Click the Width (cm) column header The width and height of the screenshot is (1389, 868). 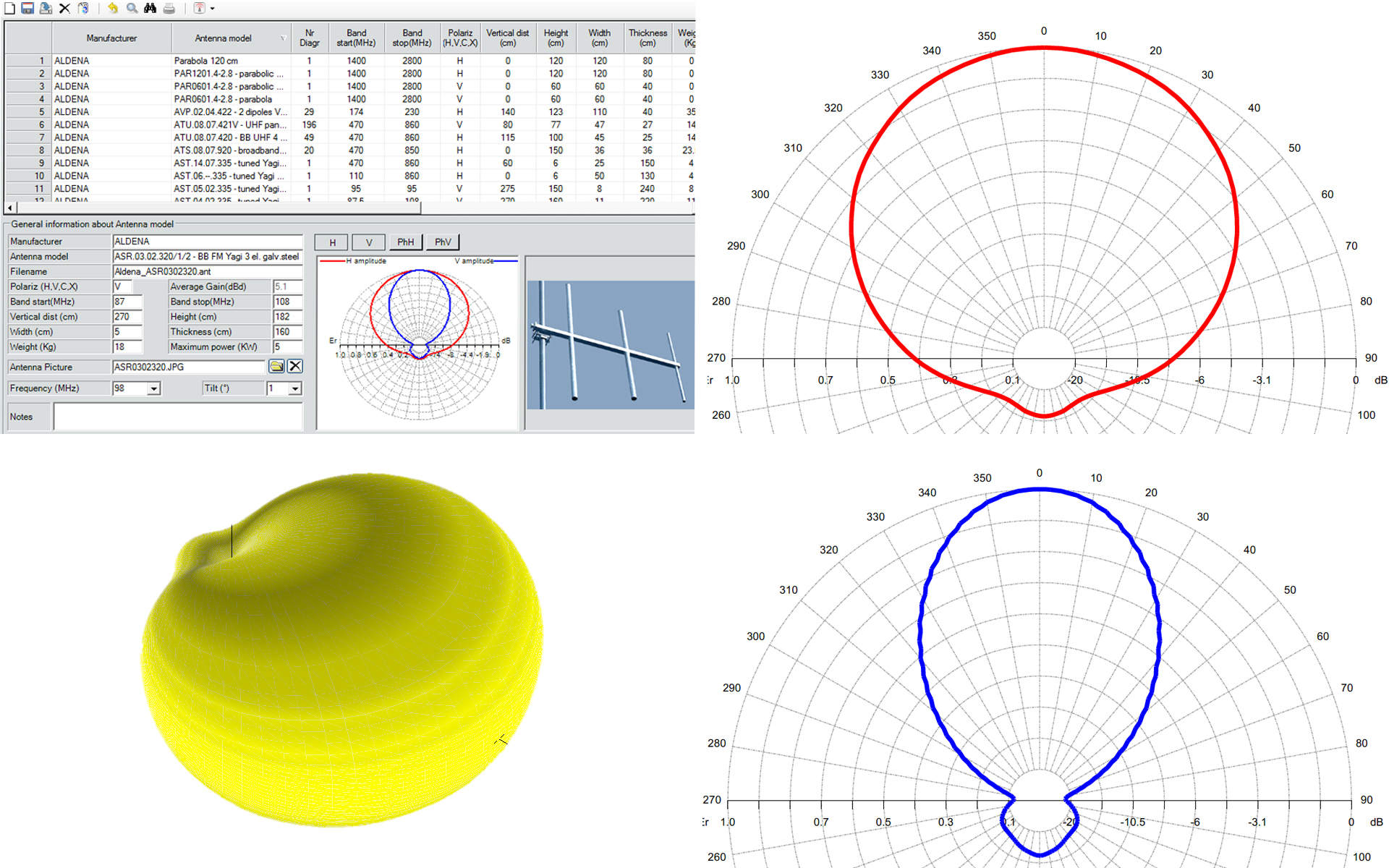tap(599, 38)
